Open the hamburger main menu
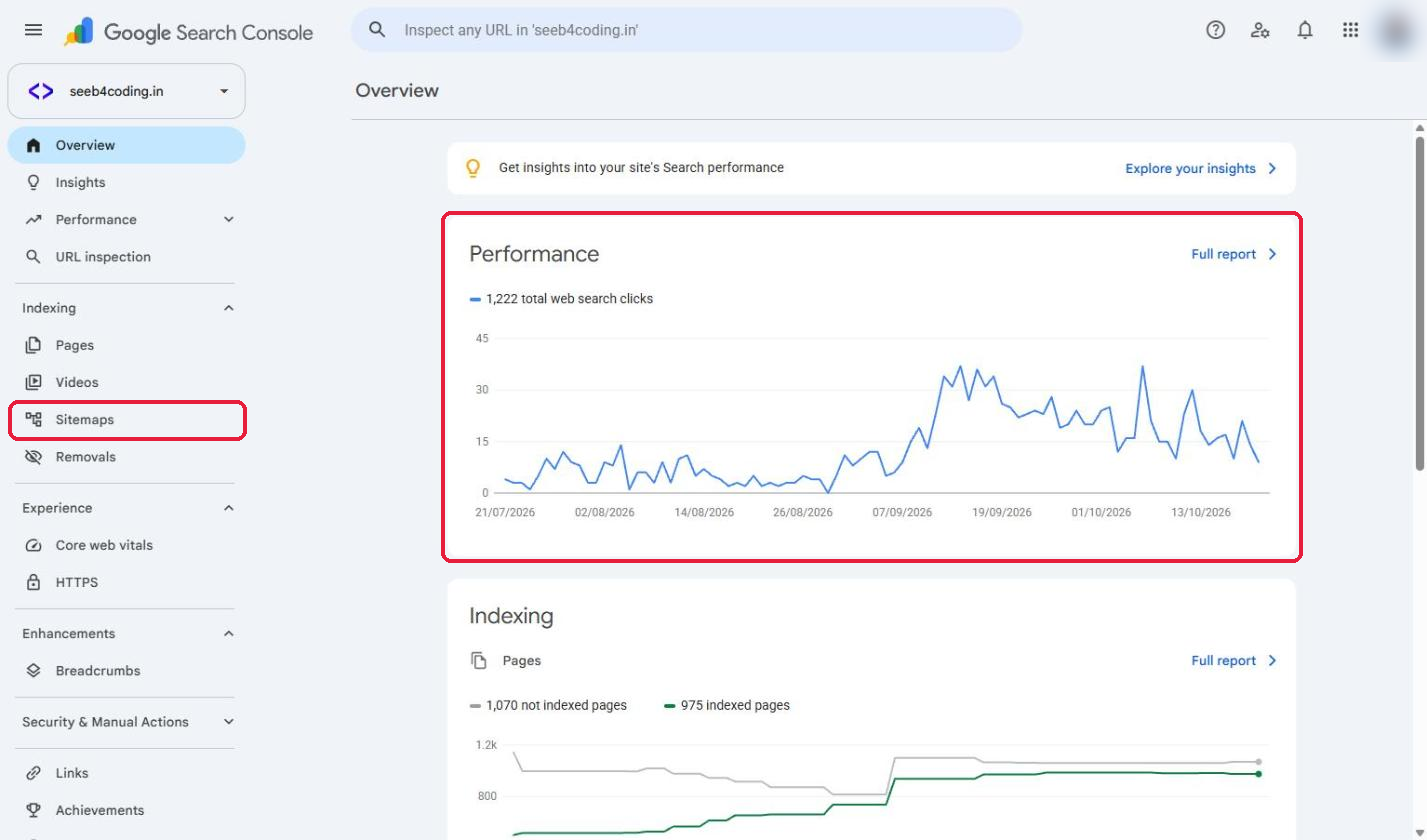This screenshot has width=1427, height=840. click(33, 30)
